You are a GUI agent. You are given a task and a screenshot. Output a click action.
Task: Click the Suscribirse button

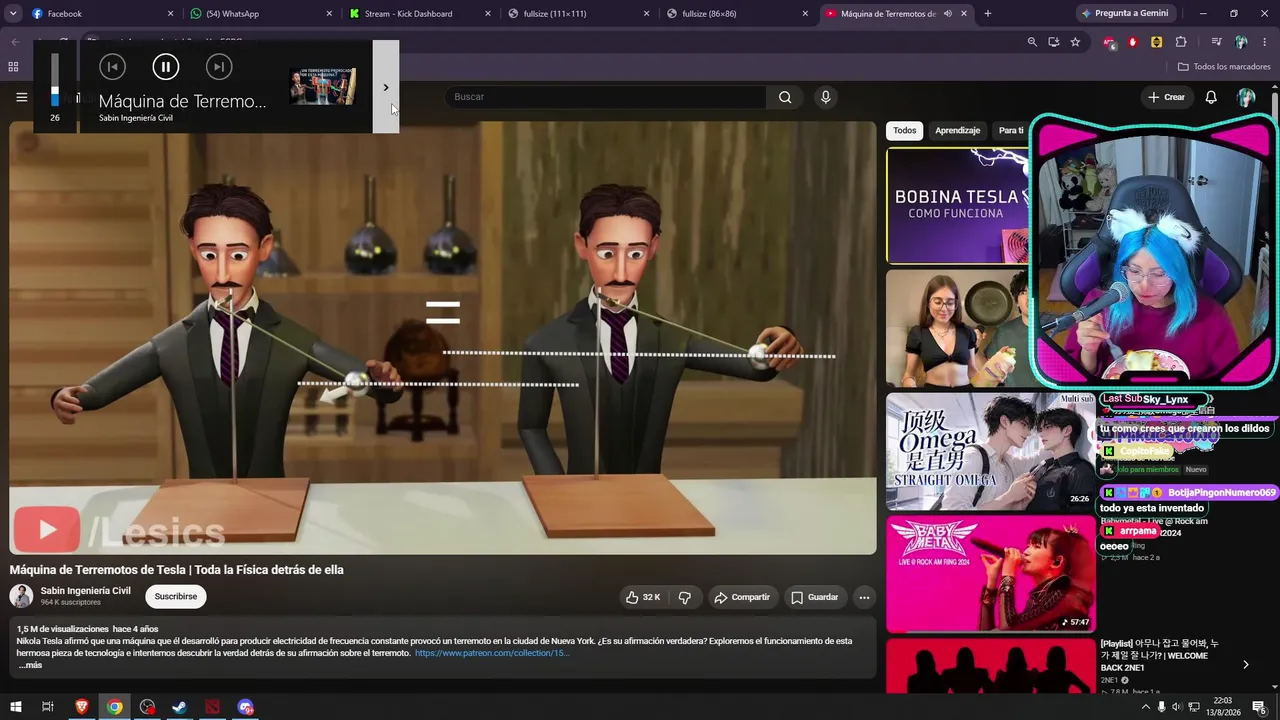176,597
